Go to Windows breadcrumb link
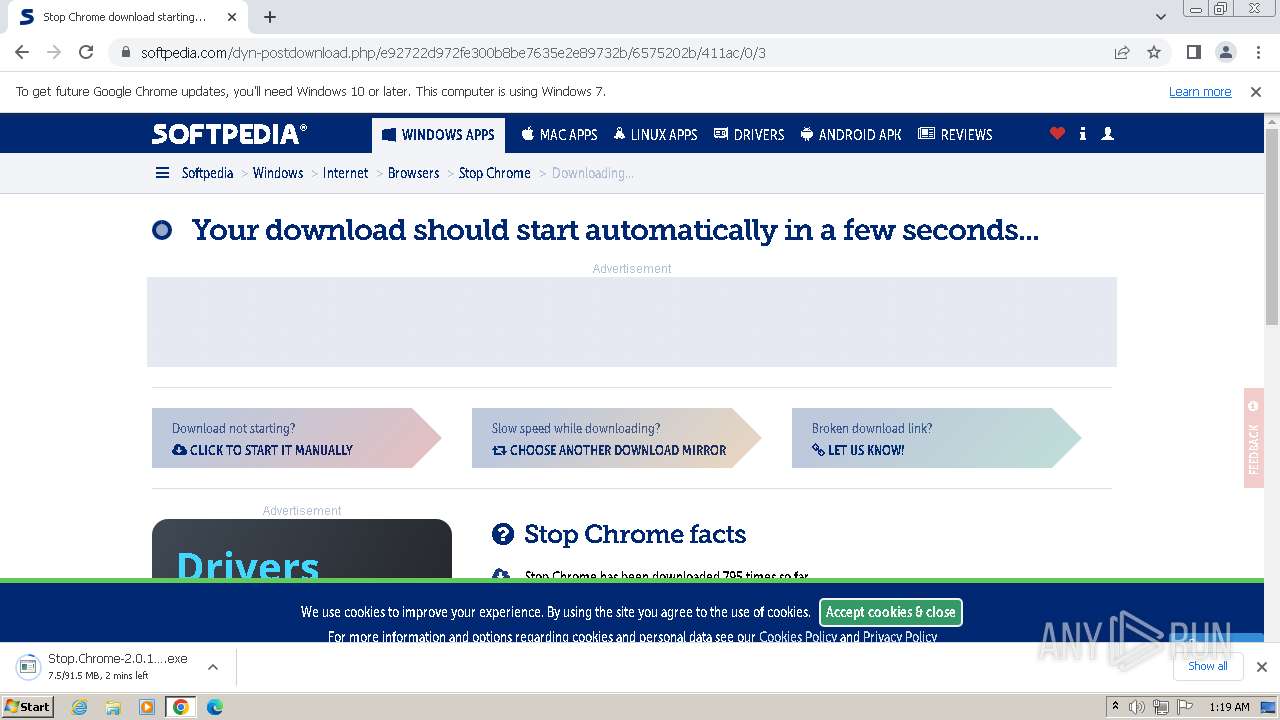 tap(278, 173)
